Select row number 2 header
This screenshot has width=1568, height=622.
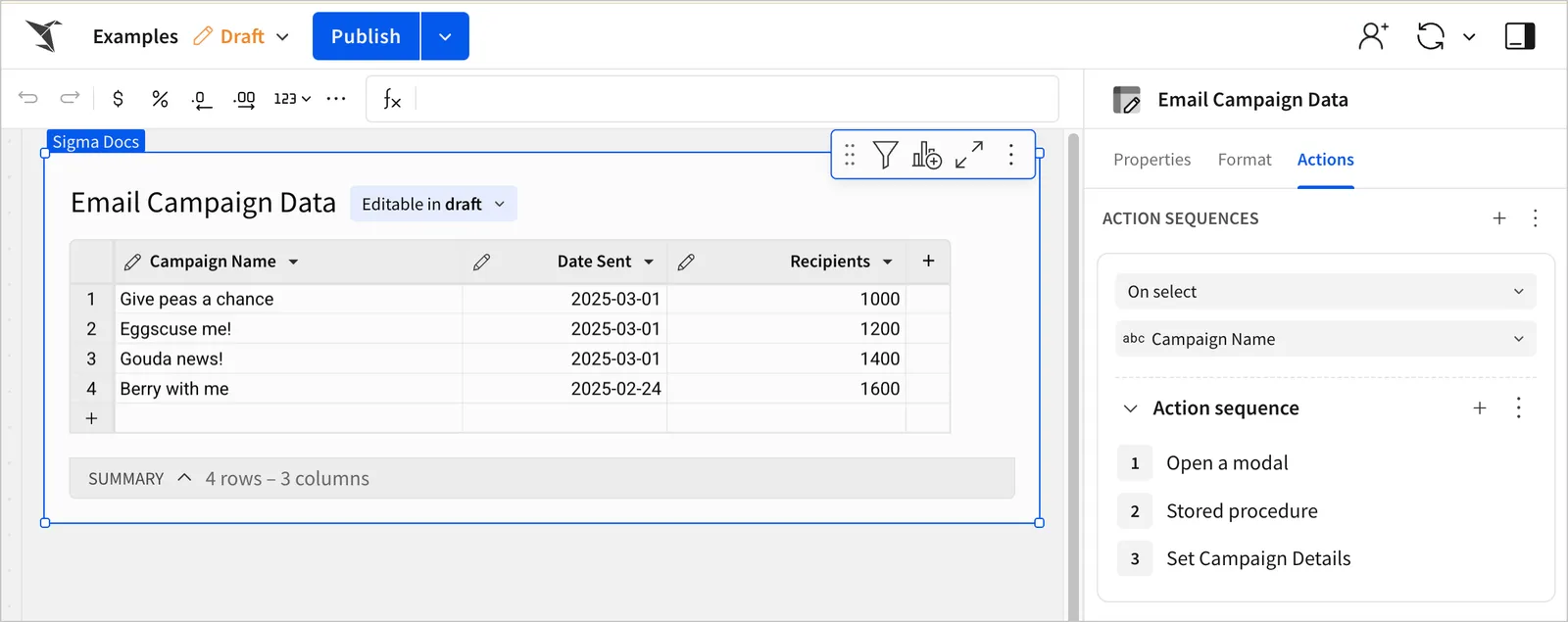91,329
